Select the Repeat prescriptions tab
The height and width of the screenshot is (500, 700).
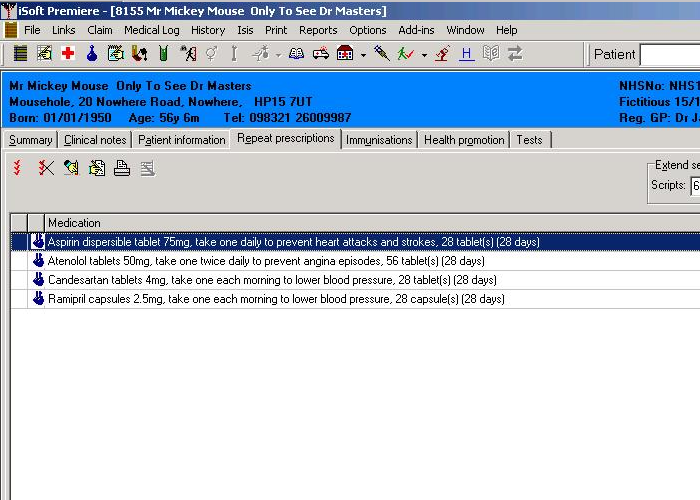click(286, 138)
